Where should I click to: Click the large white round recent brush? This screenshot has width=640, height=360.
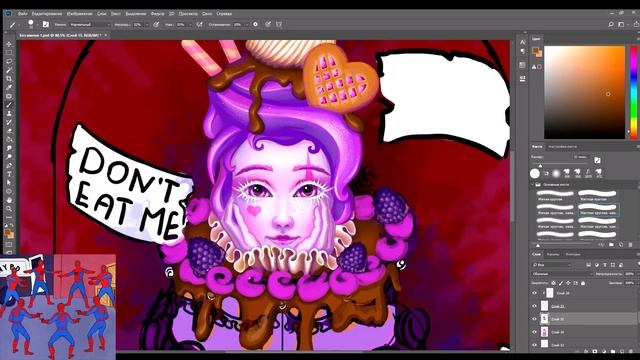[x=534, y=173]
